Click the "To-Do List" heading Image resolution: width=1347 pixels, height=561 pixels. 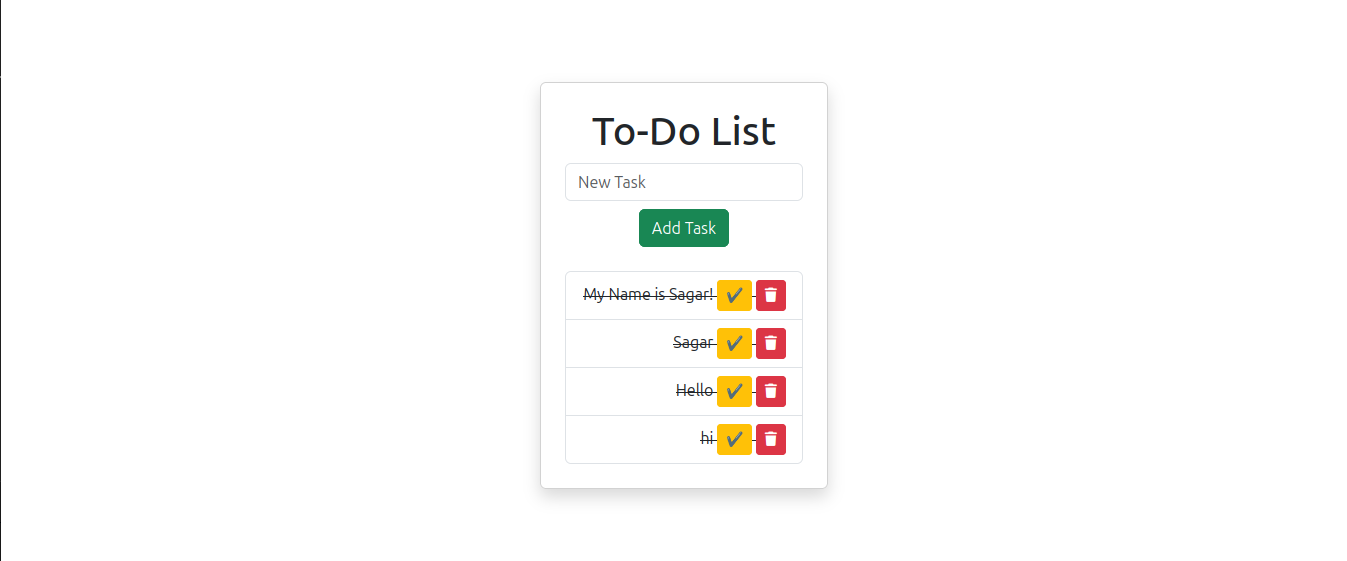coord(684,132)
